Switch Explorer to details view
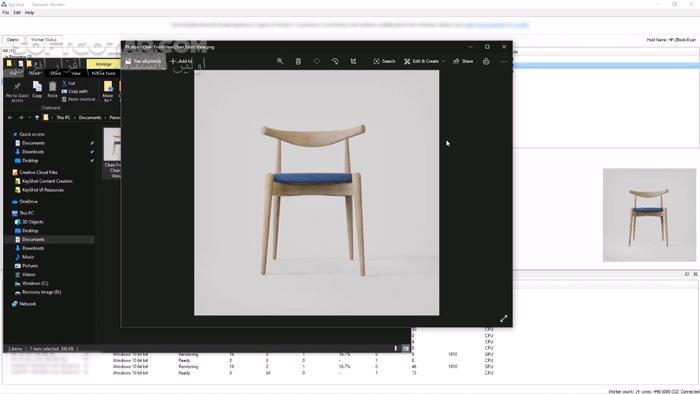 pyautogui.click(x=396, y=348)
